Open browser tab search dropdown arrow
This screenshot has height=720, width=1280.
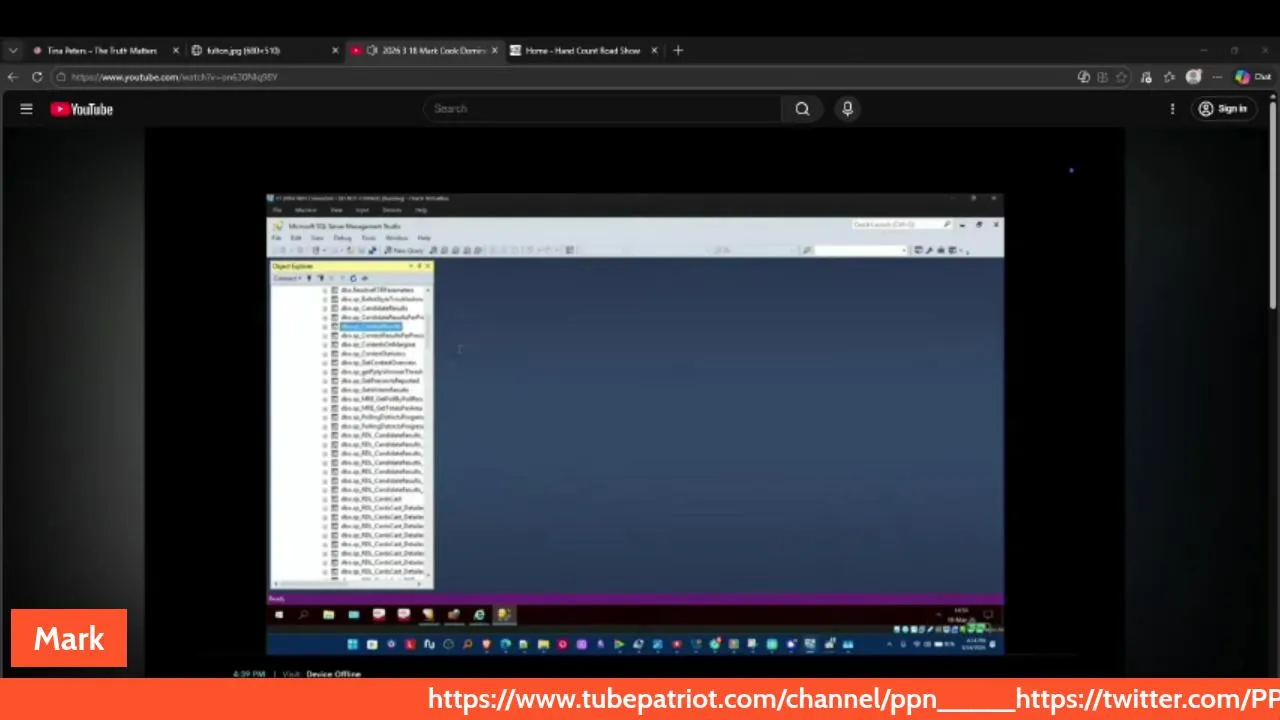point(13,50)
